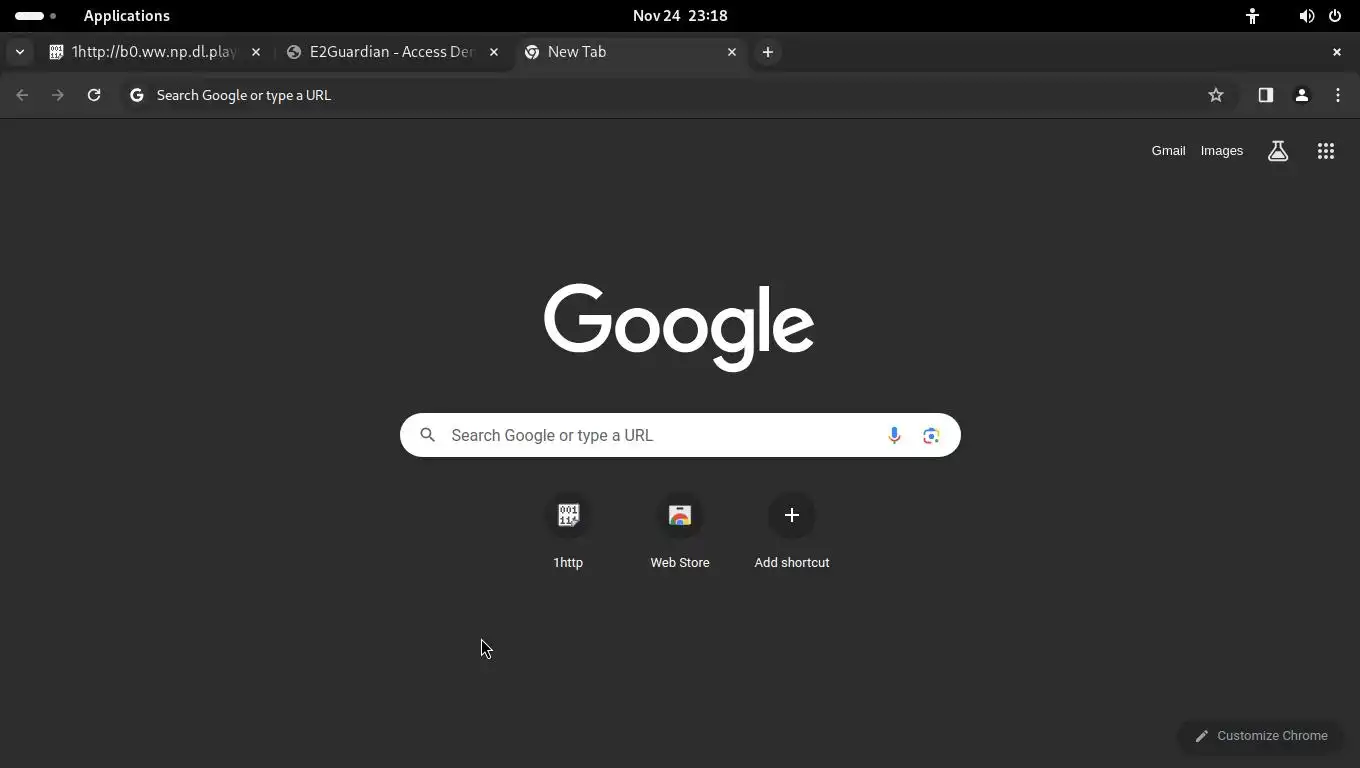Close the 1http://b0.ww.np.dl.play tab

256,52
